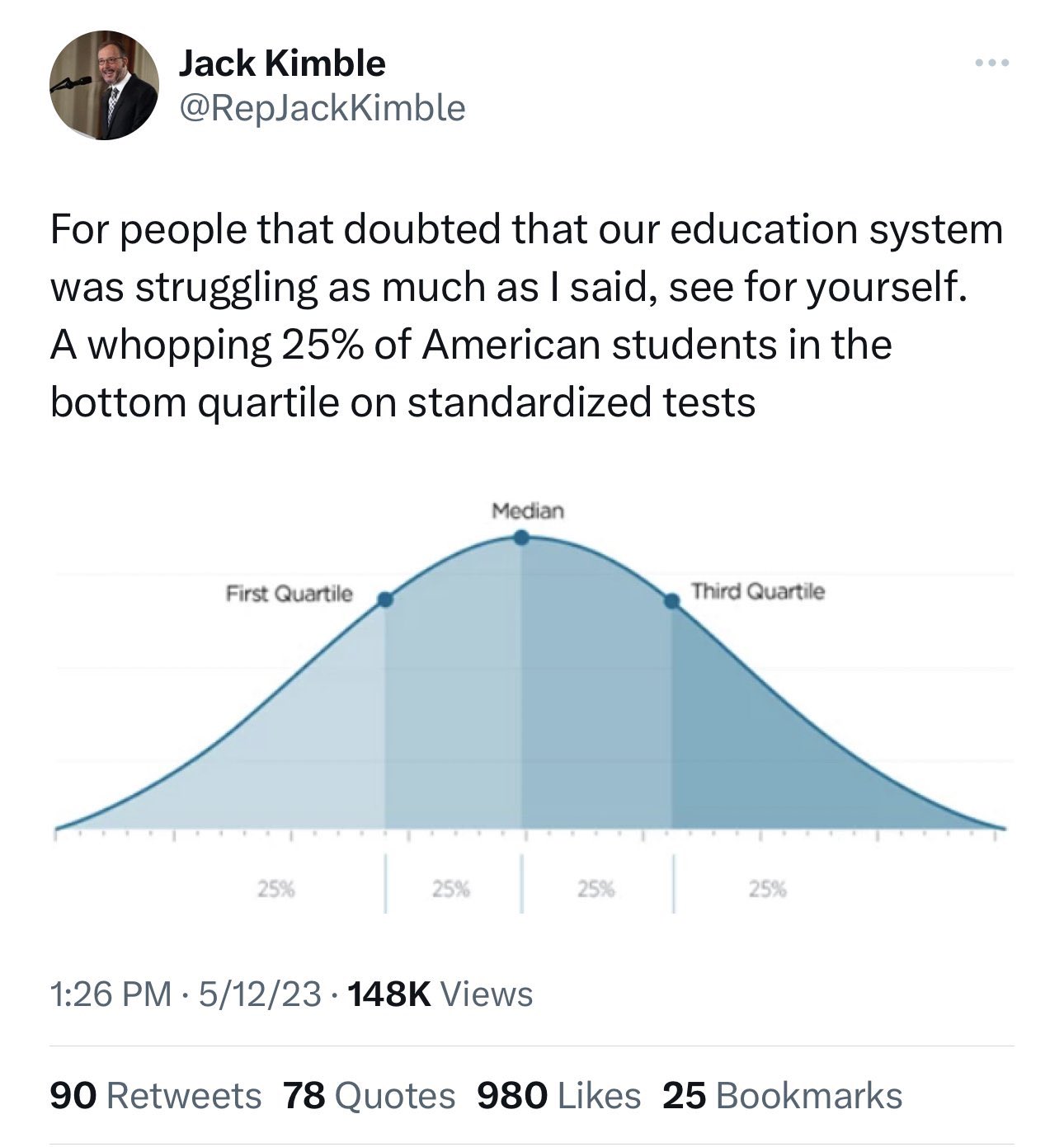Viewport: 1064px width, 1147px height.
Task: Click the Third Quartile point marker
Action: 672,601
